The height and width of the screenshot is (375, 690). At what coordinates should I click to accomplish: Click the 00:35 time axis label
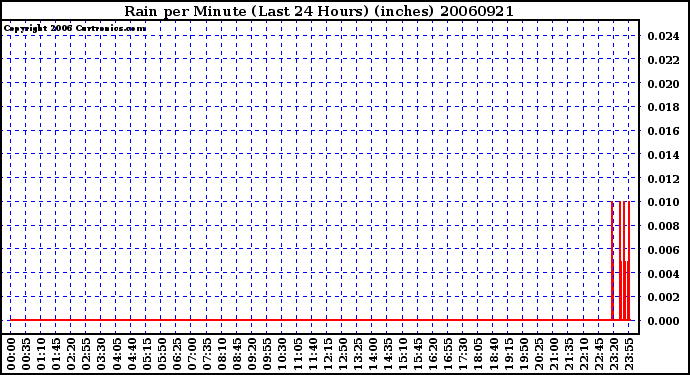[x=26, y=354]
